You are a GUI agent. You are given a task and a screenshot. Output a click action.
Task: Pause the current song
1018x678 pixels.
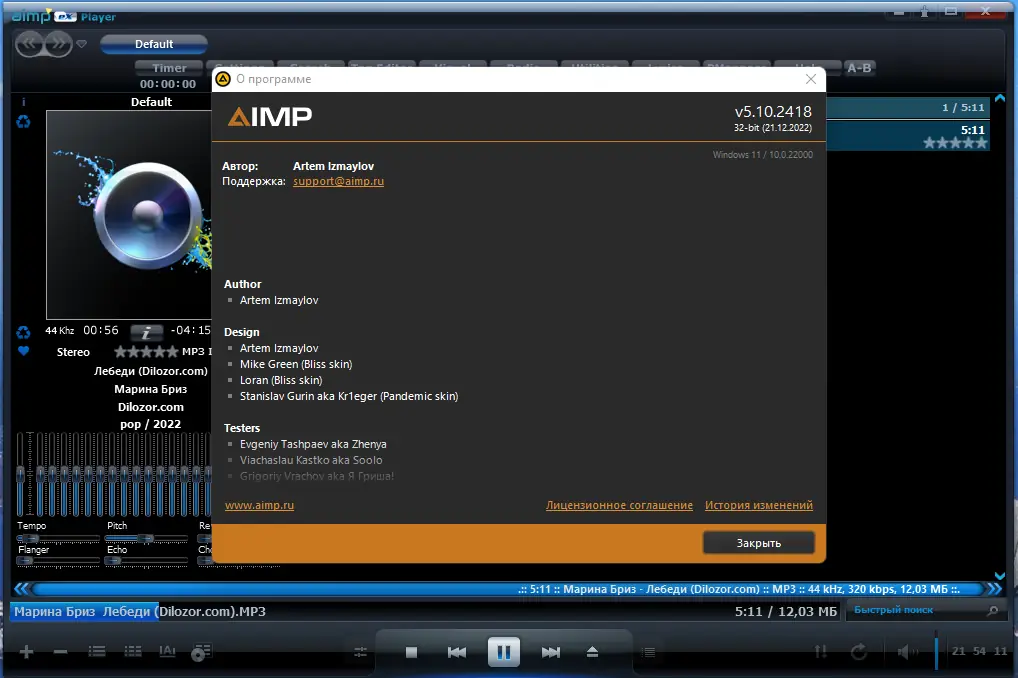(x=504, y=652)
